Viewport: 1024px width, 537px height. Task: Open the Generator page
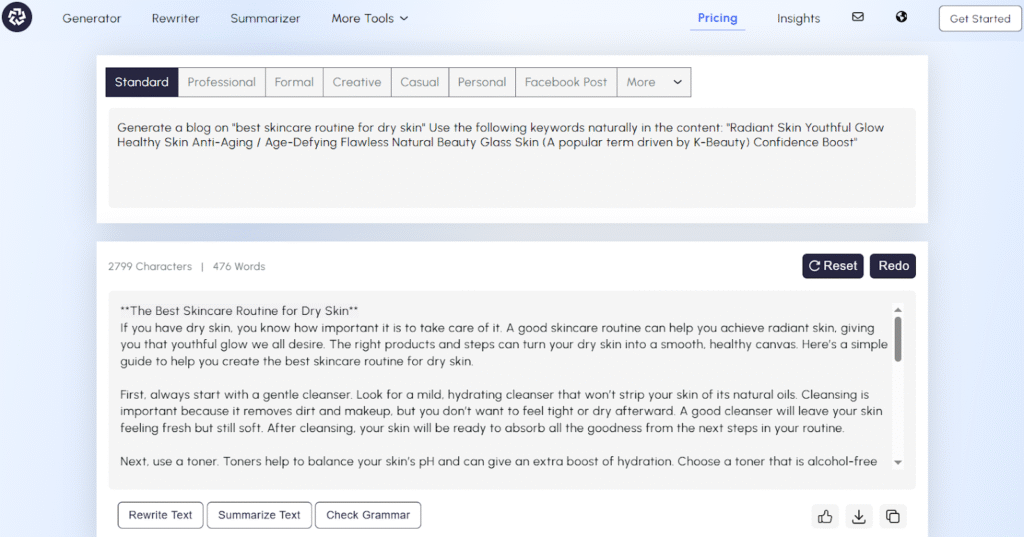[x=92, y=18]
